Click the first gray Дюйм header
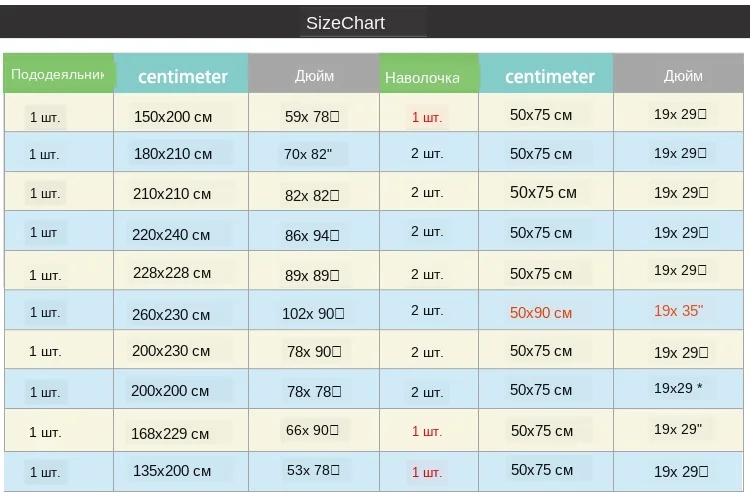The width and height of the screenshot is (750, 502). [314, 73]
